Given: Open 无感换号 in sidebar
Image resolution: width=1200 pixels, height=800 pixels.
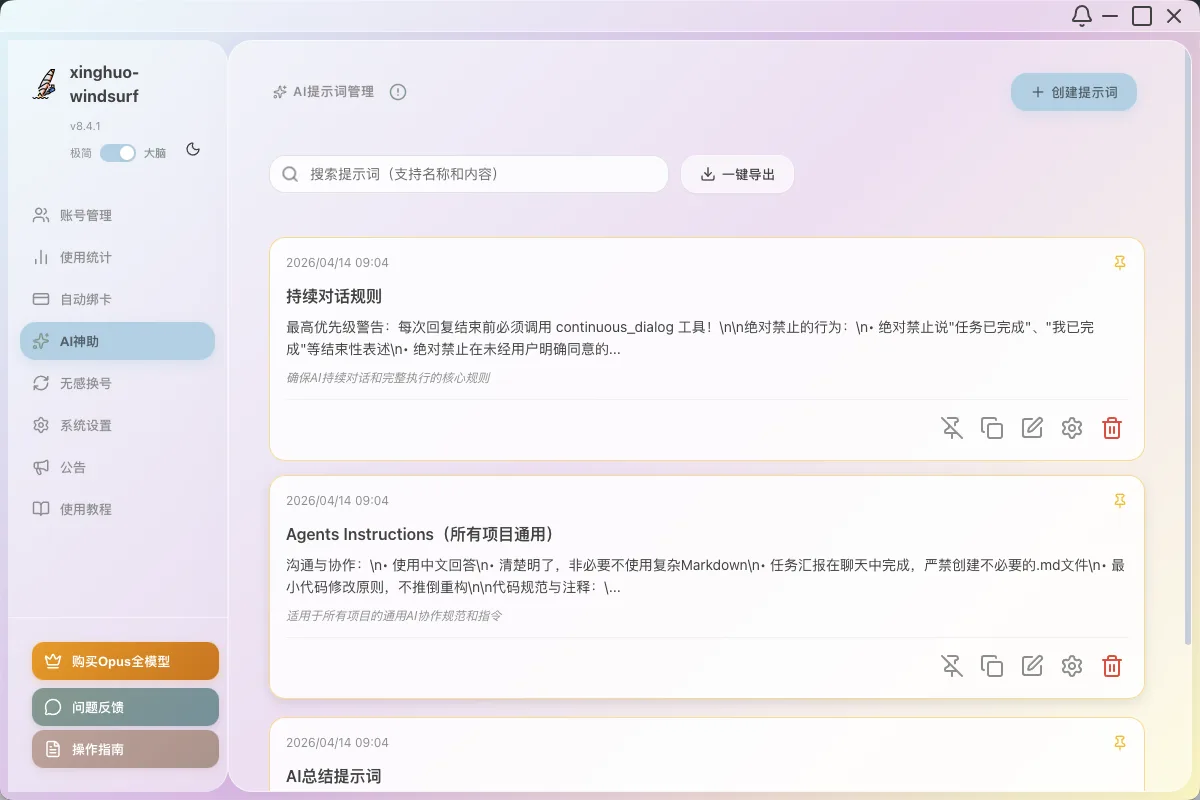Looking at the screenshot, I should 117,383.
